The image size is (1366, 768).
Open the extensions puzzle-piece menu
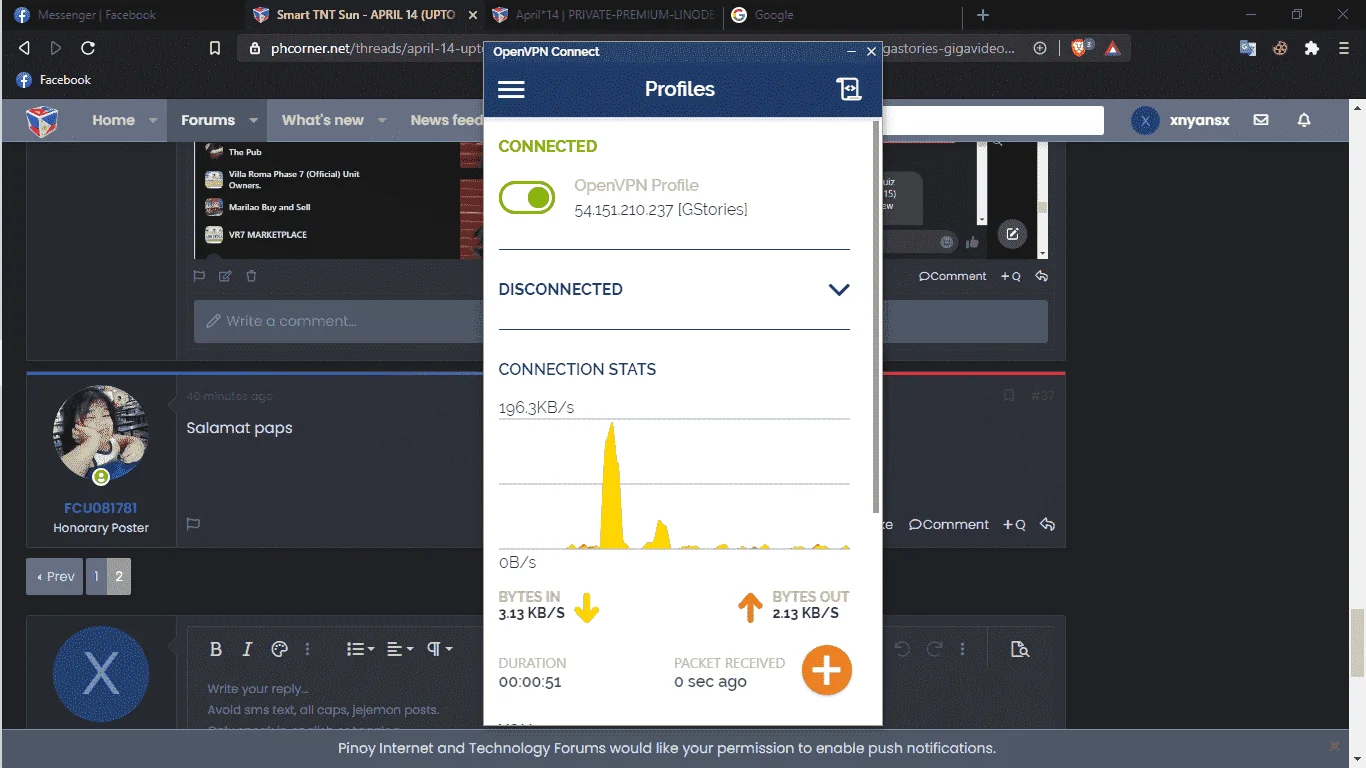(1312, 48)
